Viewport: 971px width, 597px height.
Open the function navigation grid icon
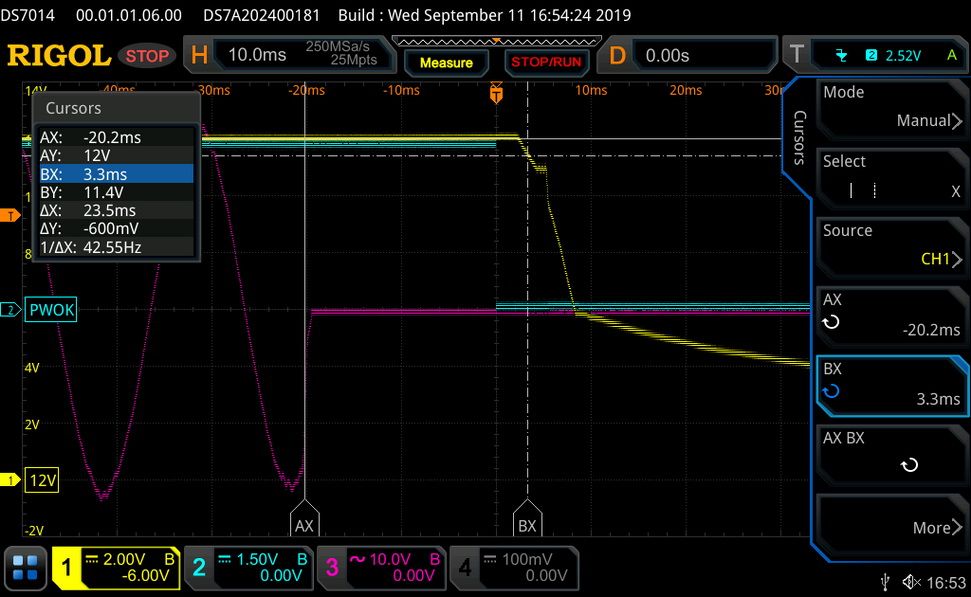25,568
